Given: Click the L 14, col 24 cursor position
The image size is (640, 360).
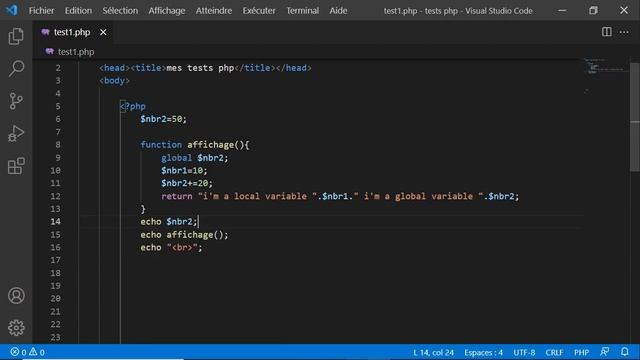Looking at the screenshot, I should 433,352.
